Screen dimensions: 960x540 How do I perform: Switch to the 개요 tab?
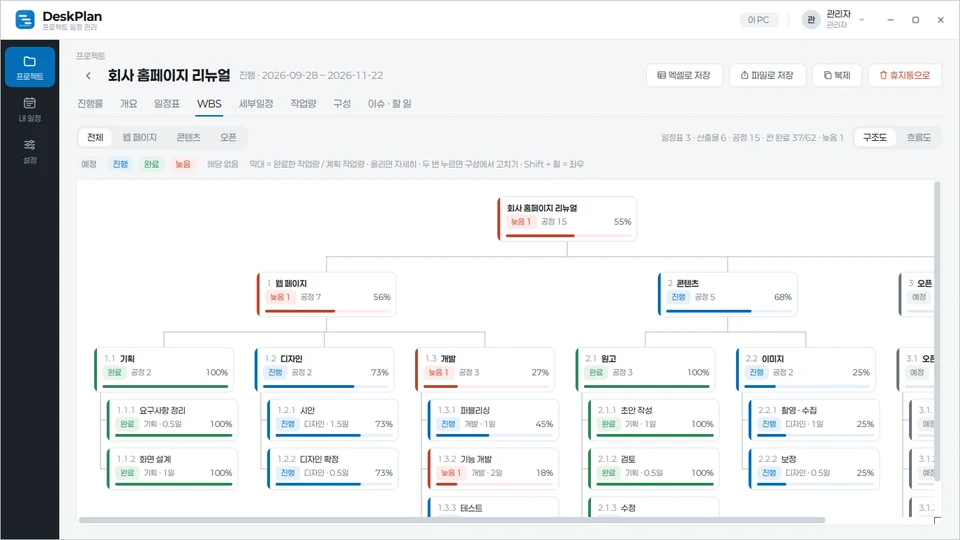coord(129,103)
